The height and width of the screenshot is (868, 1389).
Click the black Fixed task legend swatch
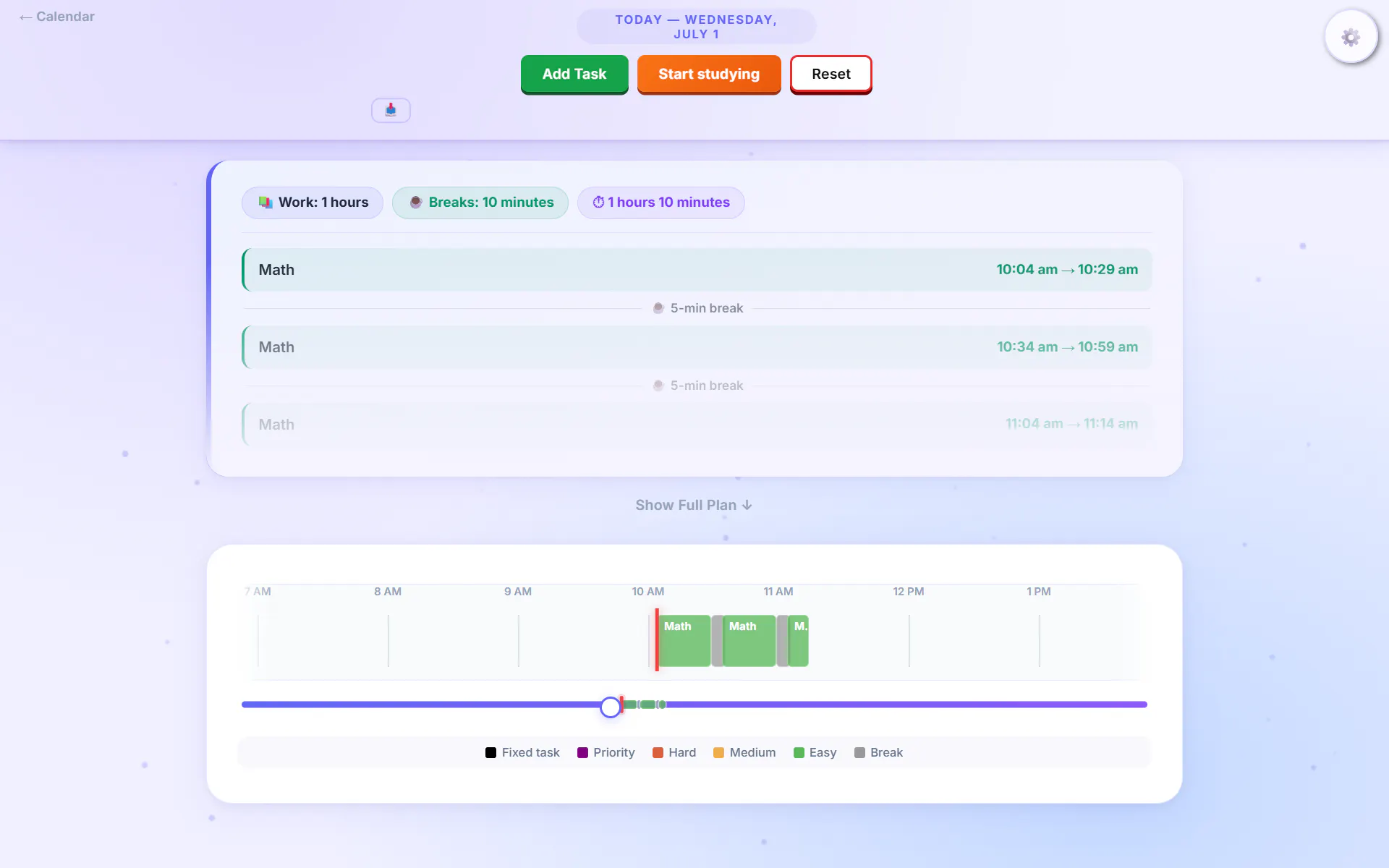(x=490, y=753)
